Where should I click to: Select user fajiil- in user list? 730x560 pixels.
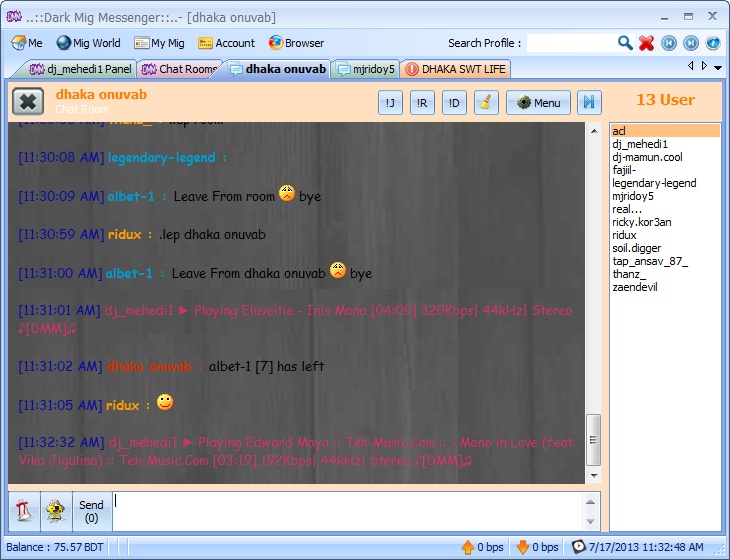[665, 170]
